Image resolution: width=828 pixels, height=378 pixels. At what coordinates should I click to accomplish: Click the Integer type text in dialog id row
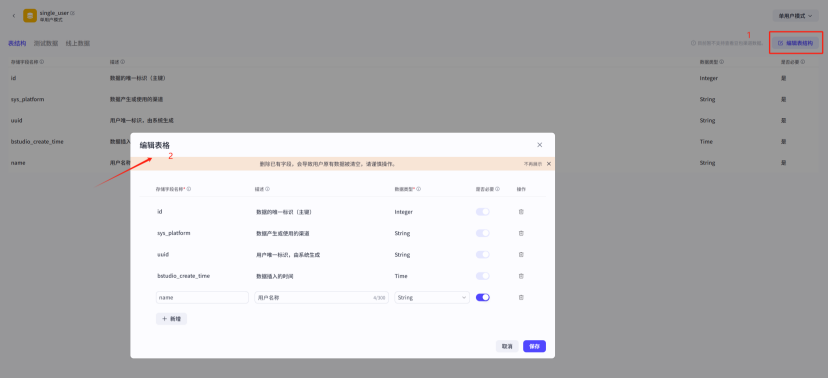(x=403, y=212)
